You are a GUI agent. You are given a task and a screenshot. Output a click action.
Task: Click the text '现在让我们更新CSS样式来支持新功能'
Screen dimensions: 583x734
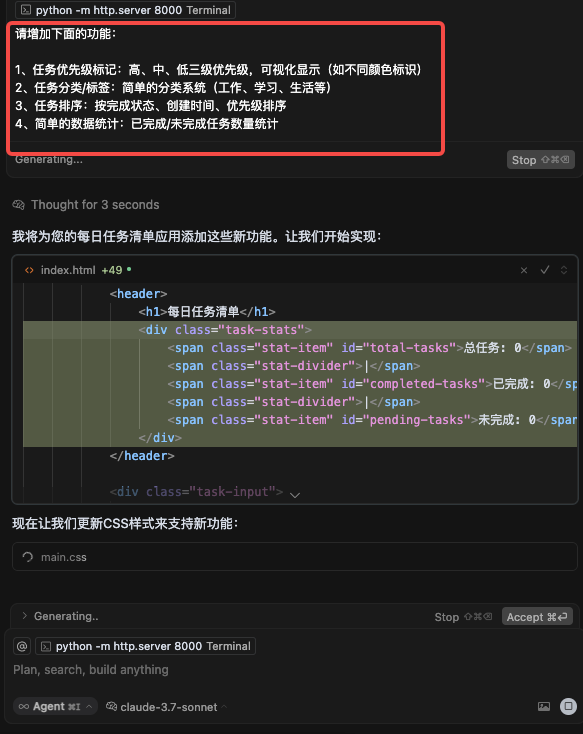[x=125, y=523]
